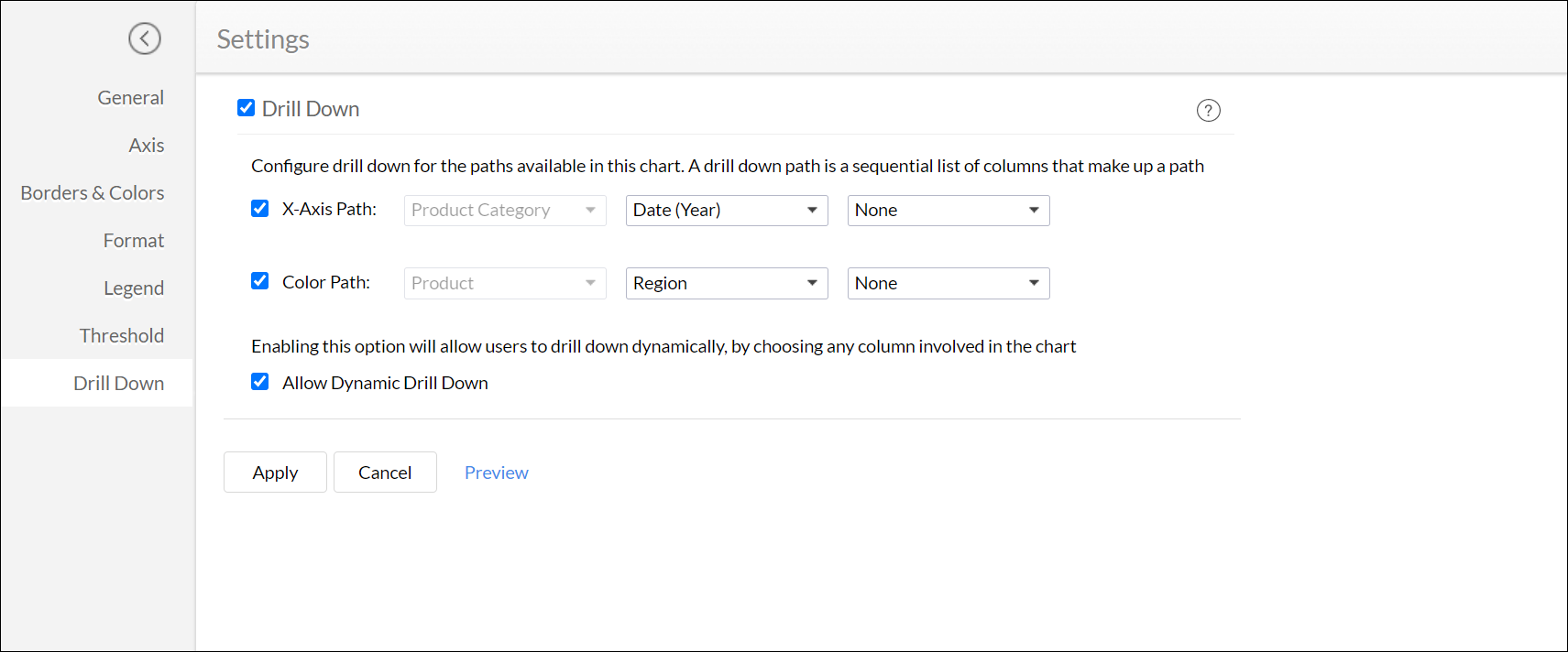Open the Date (Year) dropdown
Image resolution: width=1568 pixels, height=652 pixels.
[726, 211]
